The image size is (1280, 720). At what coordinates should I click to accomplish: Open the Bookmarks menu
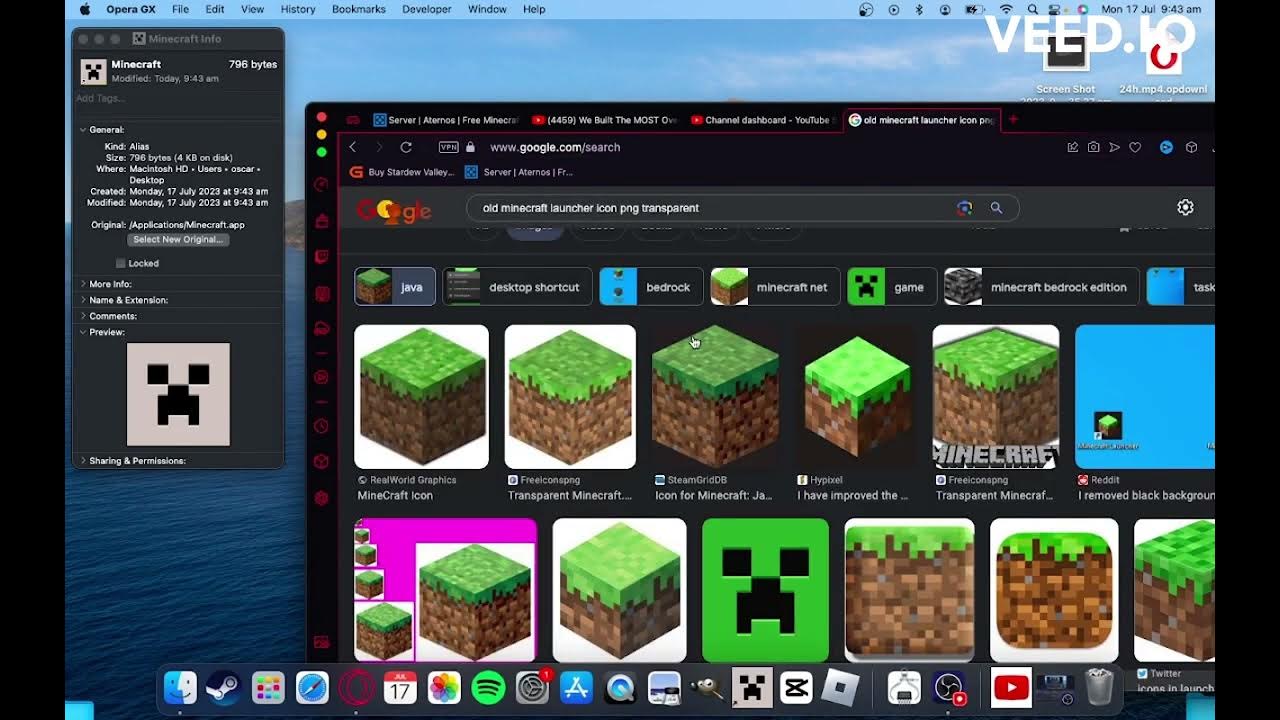[x=358, y=9]
